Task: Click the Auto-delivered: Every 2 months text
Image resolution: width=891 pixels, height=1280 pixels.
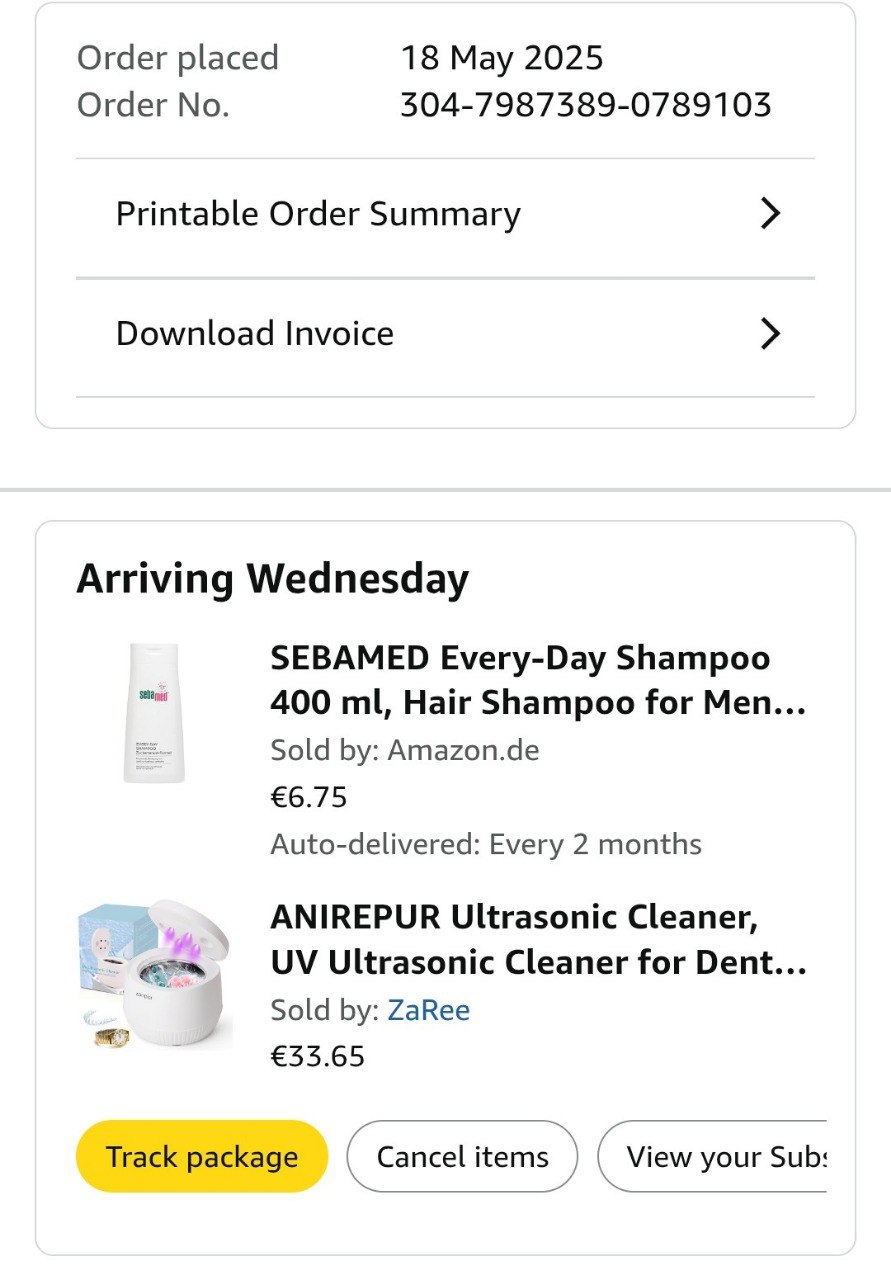Action: coord(486,844)
